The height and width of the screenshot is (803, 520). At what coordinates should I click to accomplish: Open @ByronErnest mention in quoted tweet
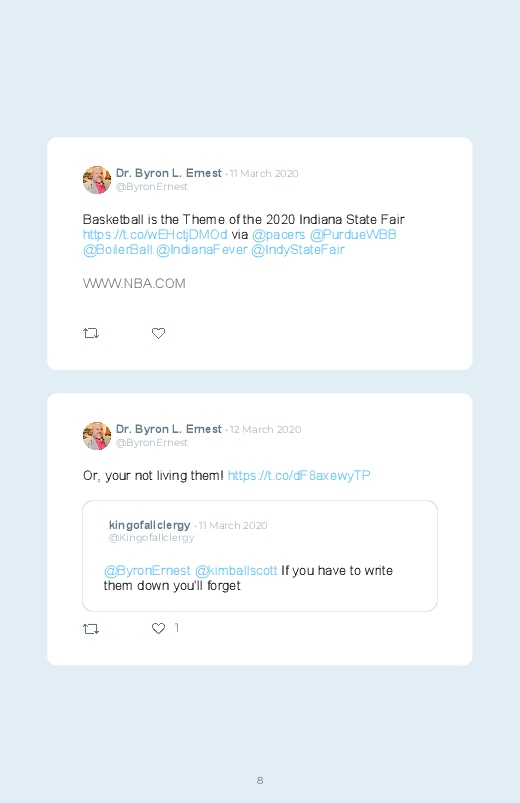tap(147, 570)
